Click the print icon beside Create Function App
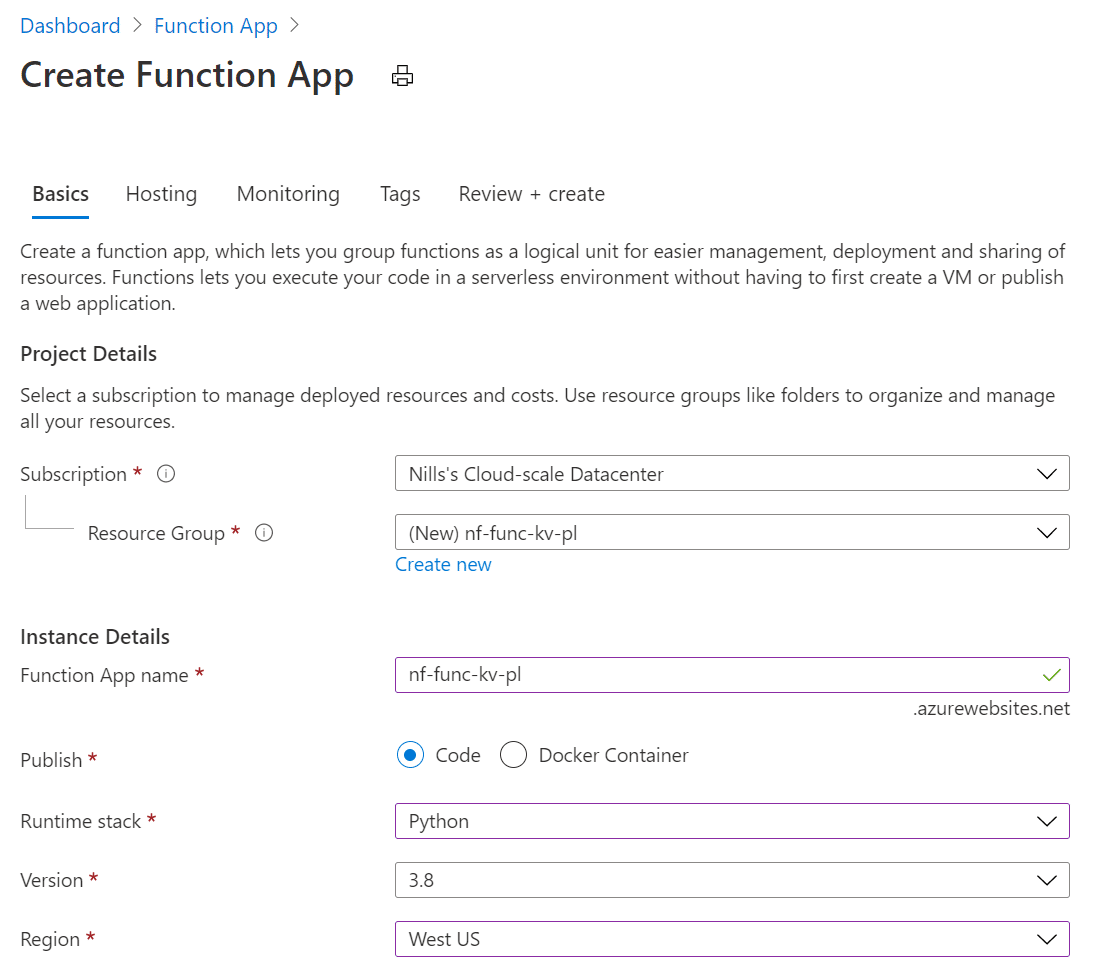 coord(403,76)
